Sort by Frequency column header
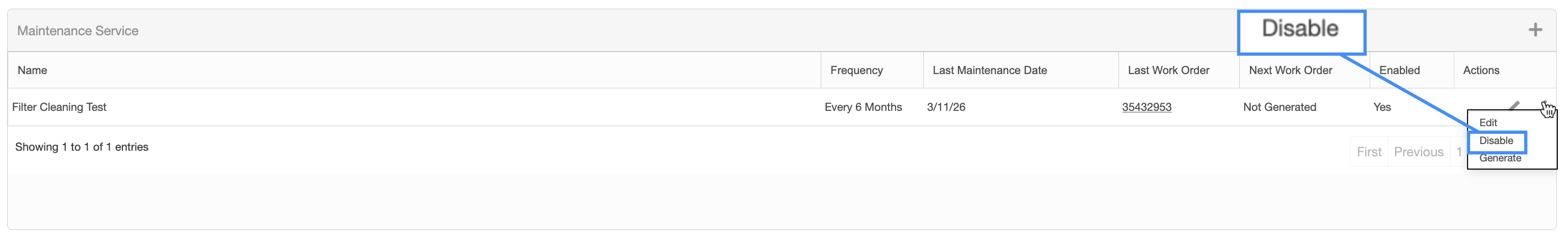The width and height of the screenshot is (1568, 236). pos(856,70)
